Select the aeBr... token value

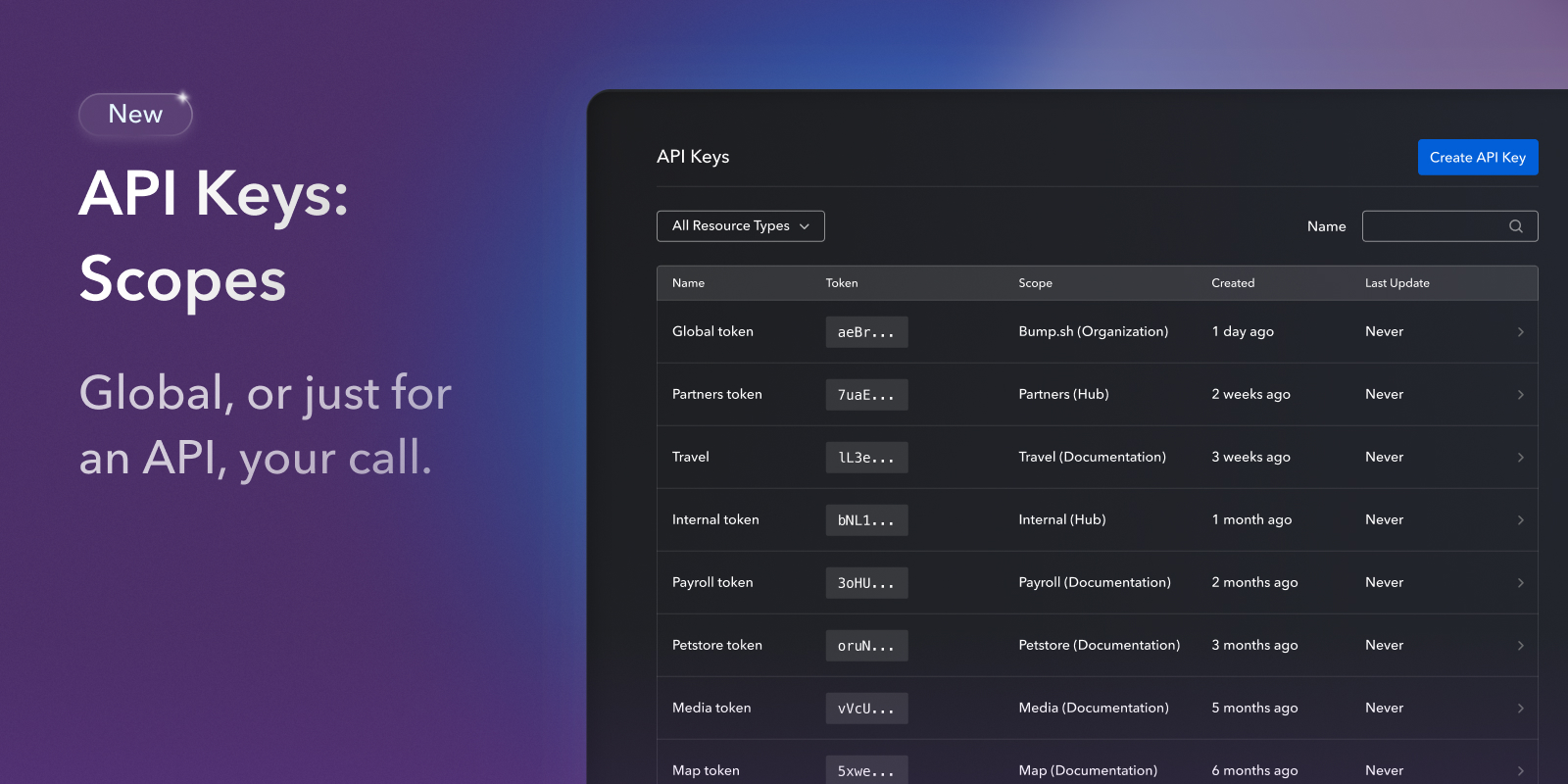click(866, 332)
